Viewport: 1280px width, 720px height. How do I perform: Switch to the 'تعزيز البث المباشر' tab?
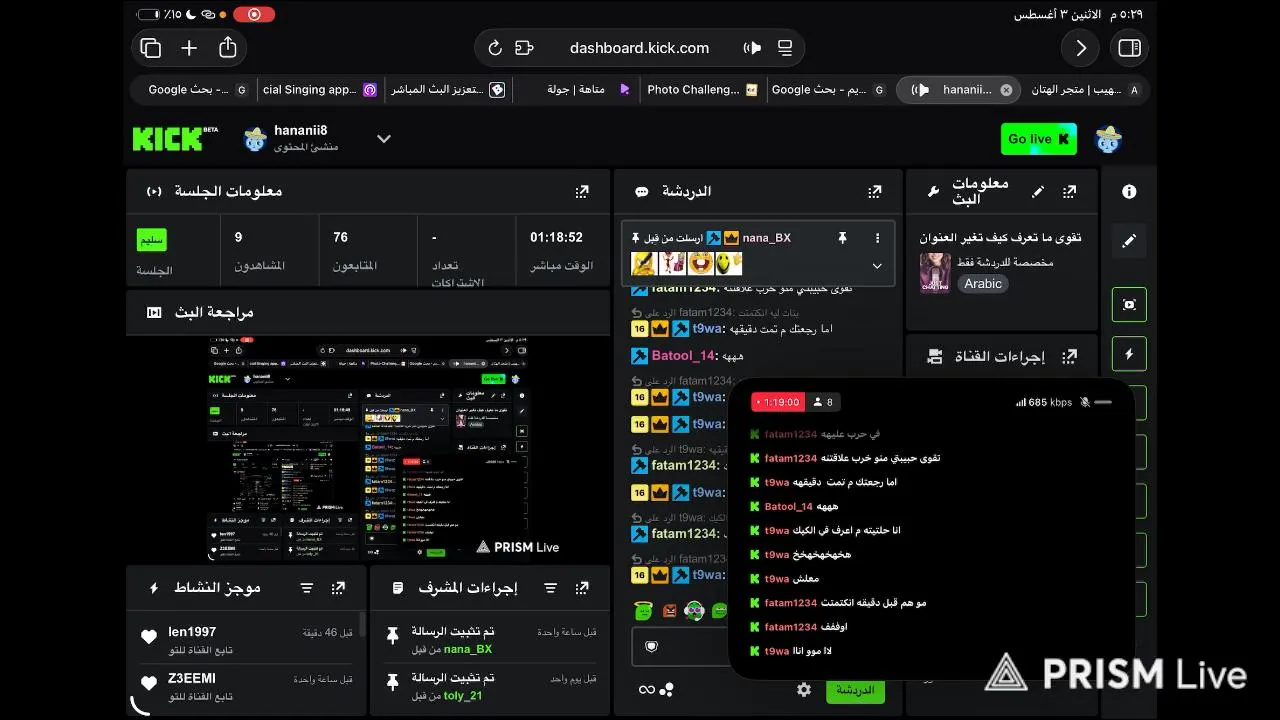[x=447, y=89]
